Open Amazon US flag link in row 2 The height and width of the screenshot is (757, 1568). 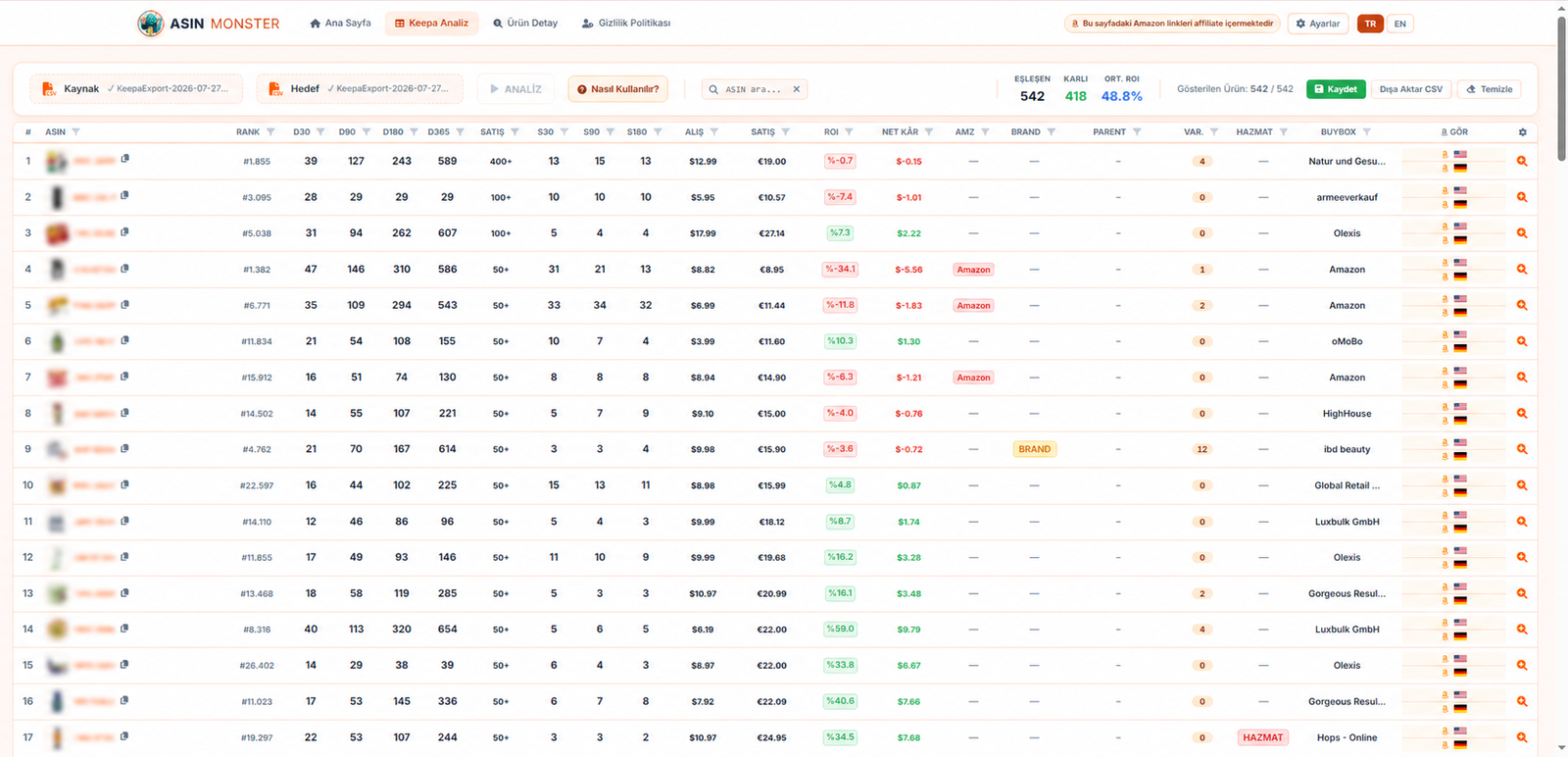point(1460,190)
